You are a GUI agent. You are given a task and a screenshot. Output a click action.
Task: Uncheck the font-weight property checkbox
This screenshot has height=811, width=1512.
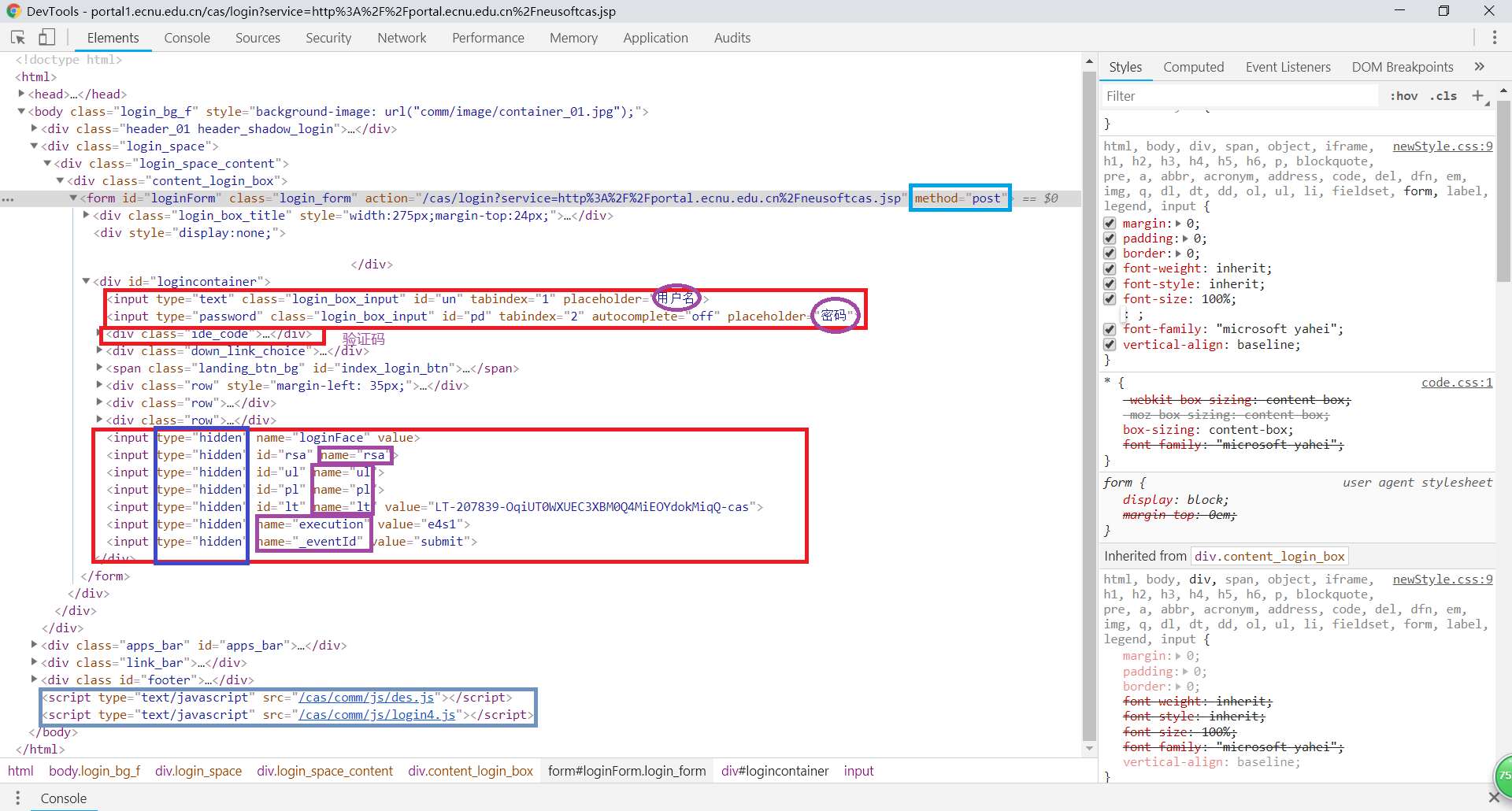click(x=1110, y=268)
